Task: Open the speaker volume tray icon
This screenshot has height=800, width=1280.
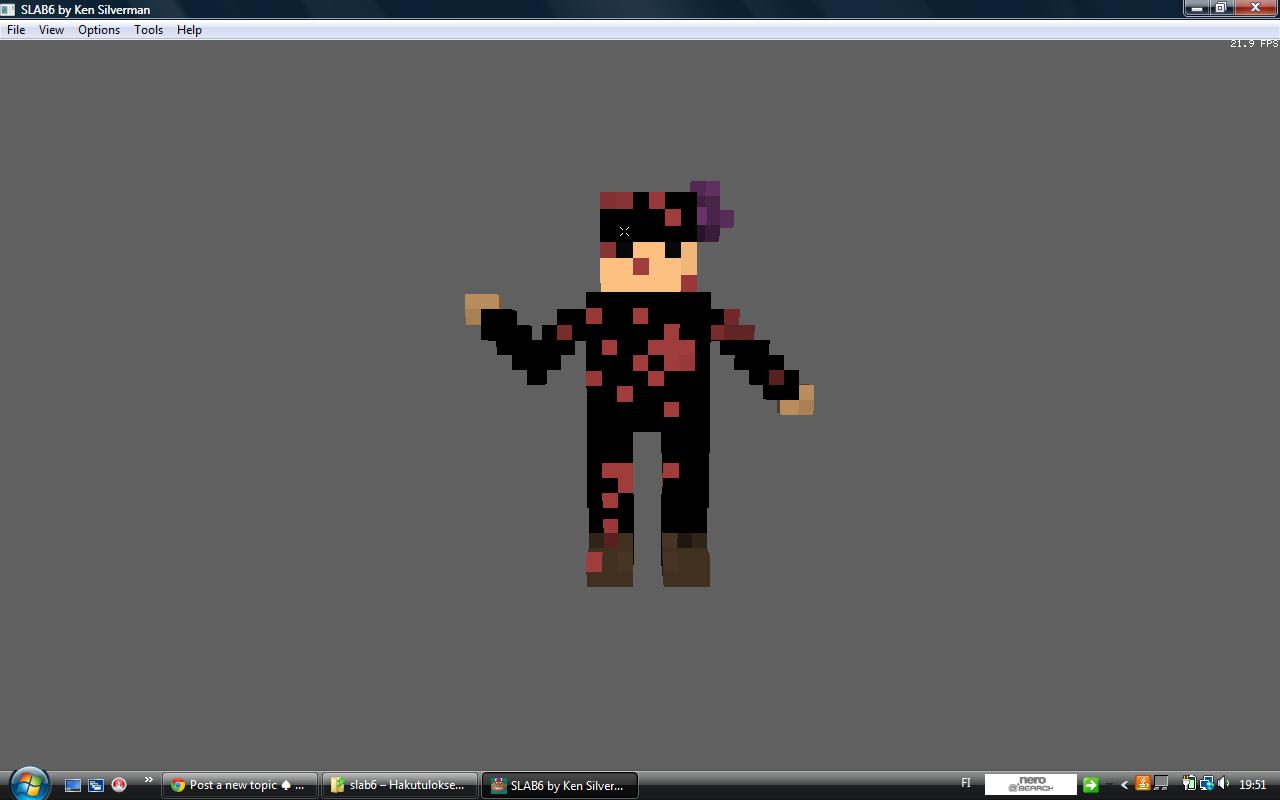Action: click(1224, 784)
